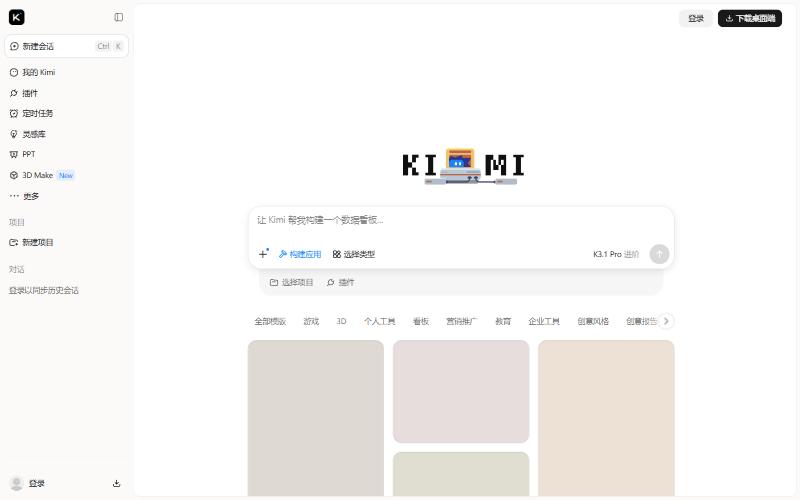Toggle the blue 构建应用 mode chip

point(300,254)
